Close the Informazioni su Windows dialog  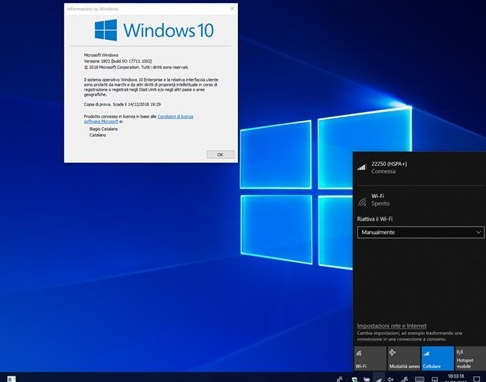[232, 9]
